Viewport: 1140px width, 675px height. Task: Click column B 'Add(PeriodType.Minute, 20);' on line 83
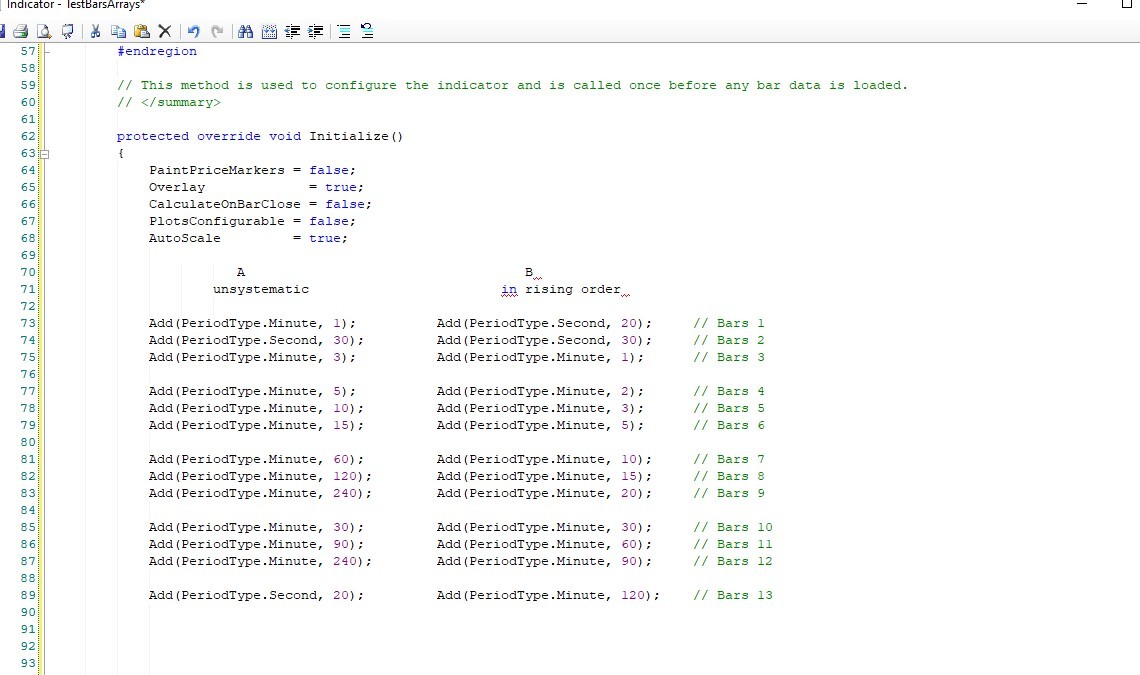point(544,493)
